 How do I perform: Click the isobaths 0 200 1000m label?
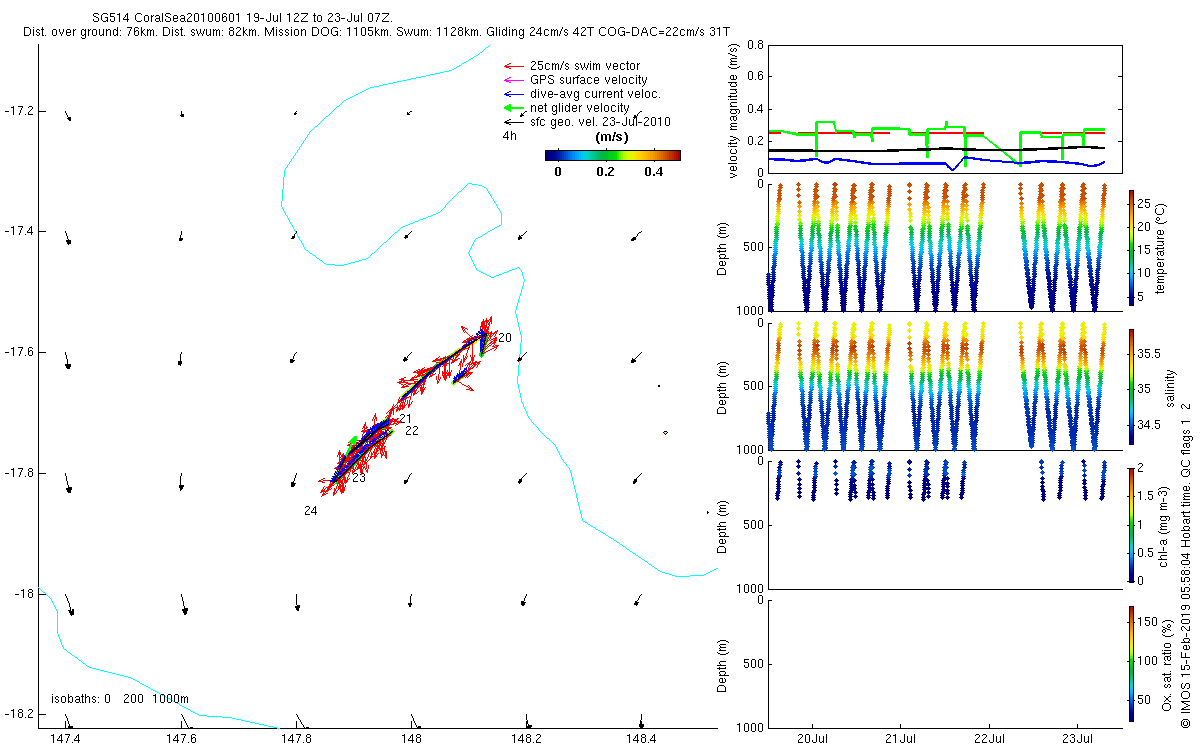pyautogui.click(x=120, y=698)
